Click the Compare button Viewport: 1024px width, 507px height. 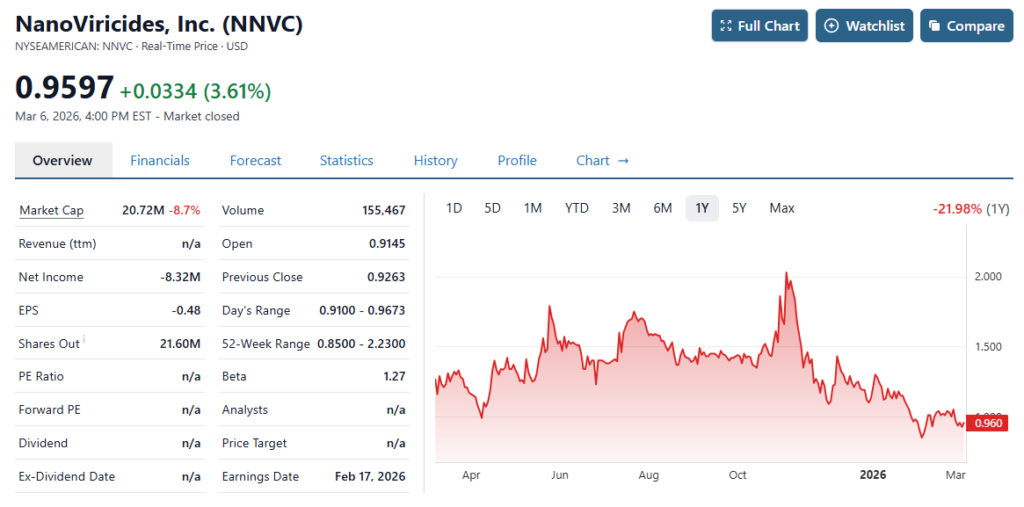[964, 26]
